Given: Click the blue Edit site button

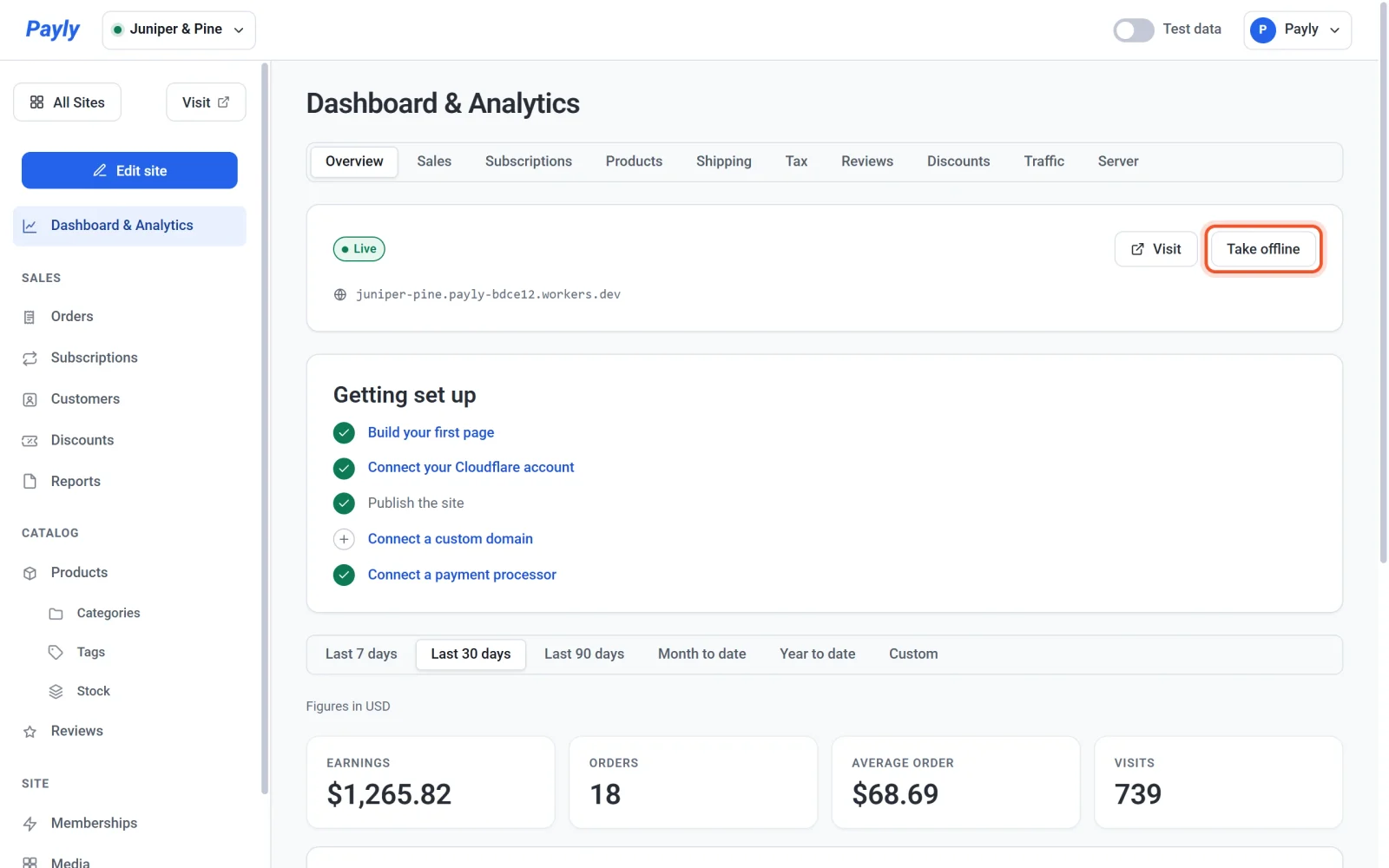Looking at the screenshot, I should point(129,170).
